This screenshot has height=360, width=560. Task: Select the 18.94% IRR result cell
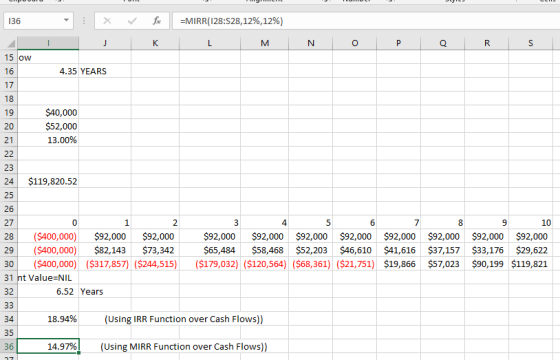coord(48,319)
